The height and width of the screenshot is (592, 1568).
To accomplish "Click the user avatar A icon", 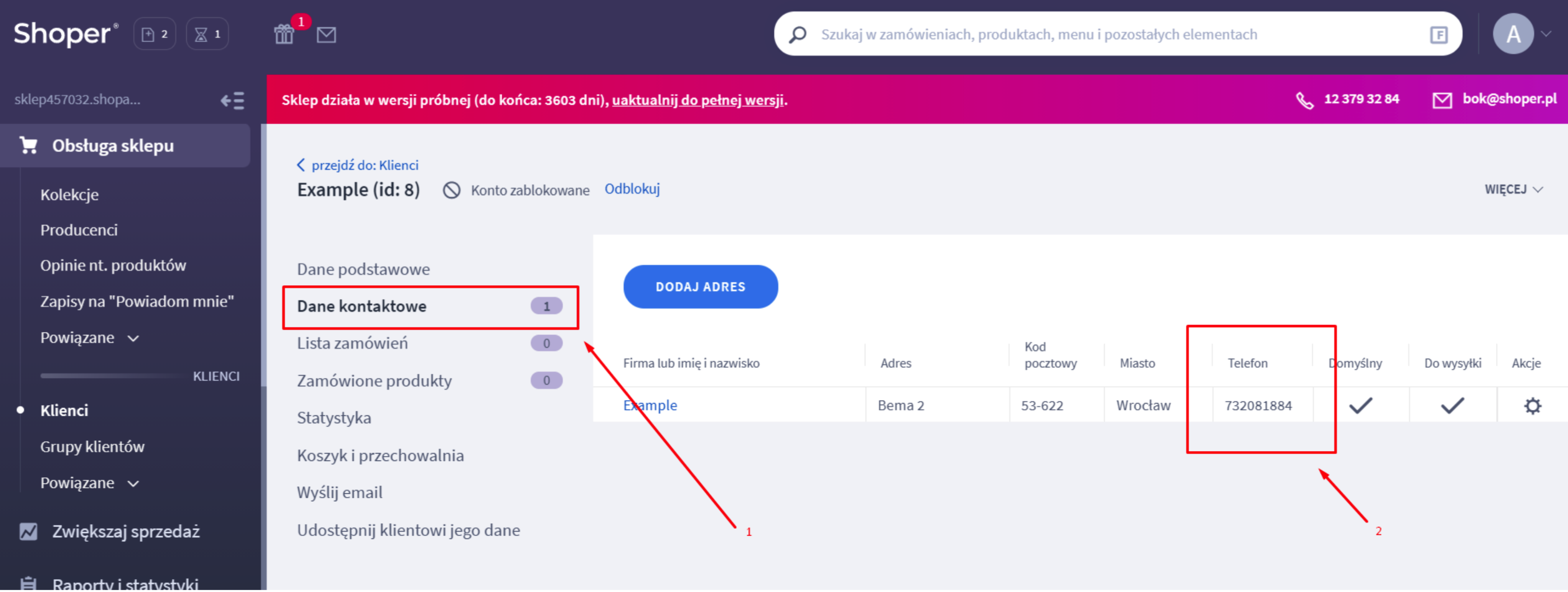I will coord(1513,34).
